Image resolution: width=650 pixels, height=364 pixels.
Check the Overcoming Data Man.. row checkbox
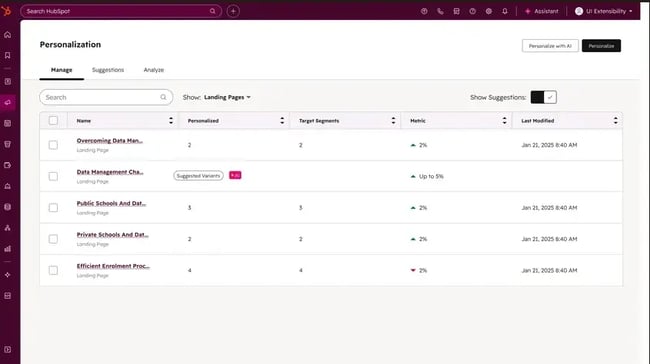53,145
